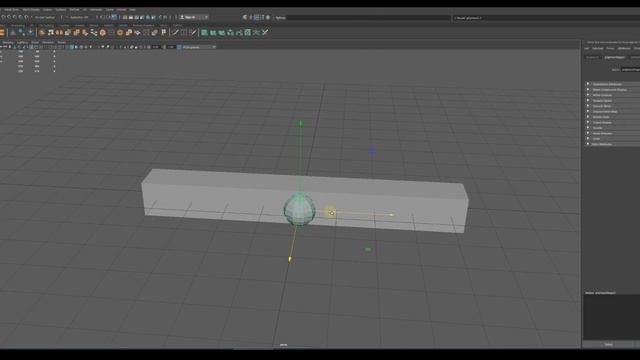
Task: Toggle Snap to points icon
Action: click(14, 18)
